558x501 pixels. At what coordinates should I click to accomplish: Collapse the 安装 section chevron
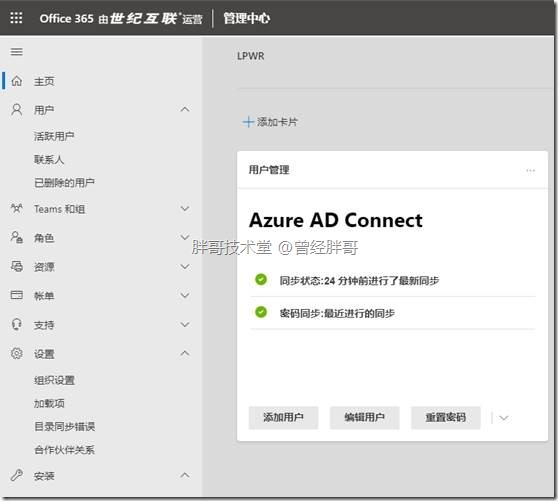185,475
